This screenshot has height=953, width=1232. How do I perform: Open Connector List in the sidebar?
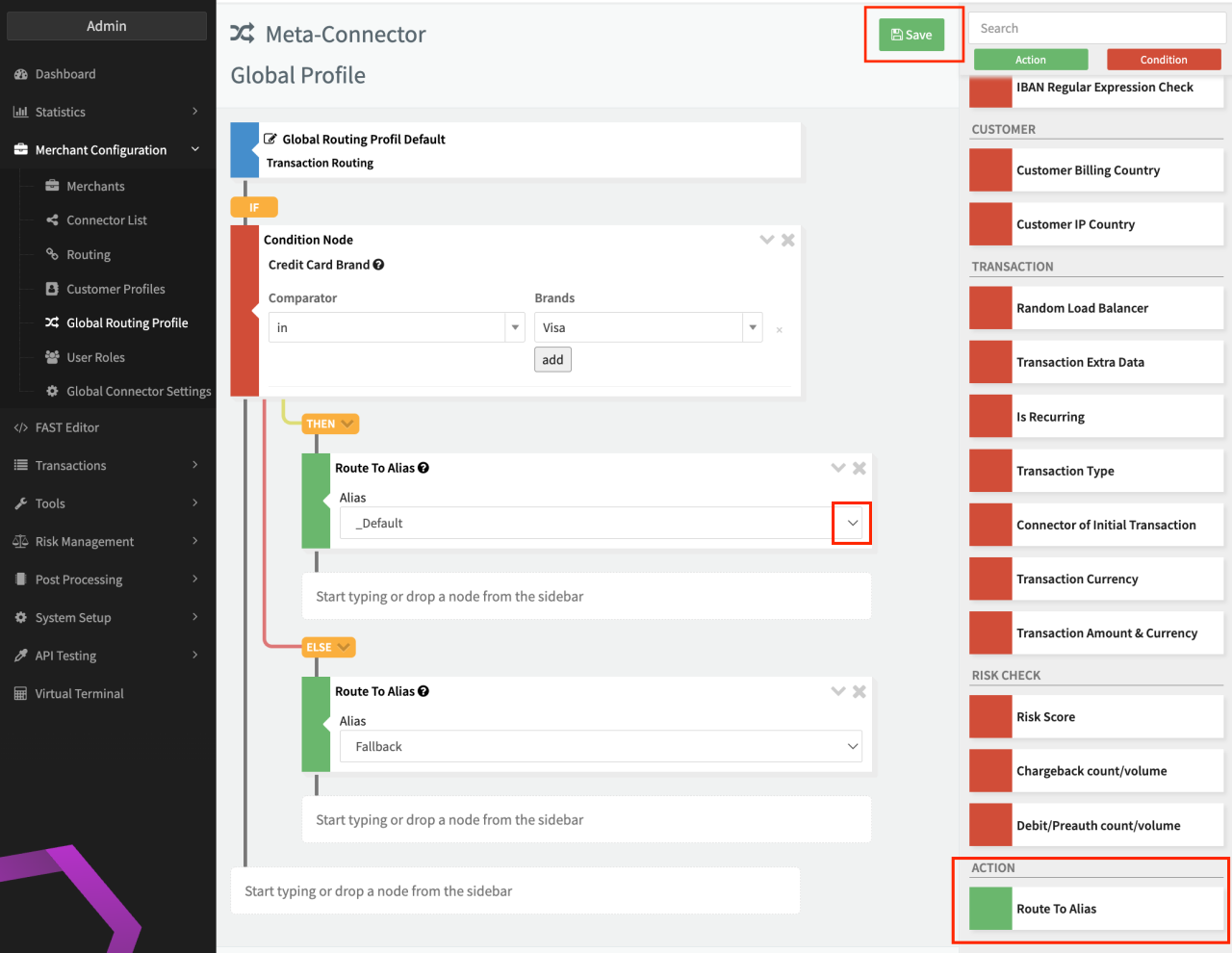(x=106, y=220)
